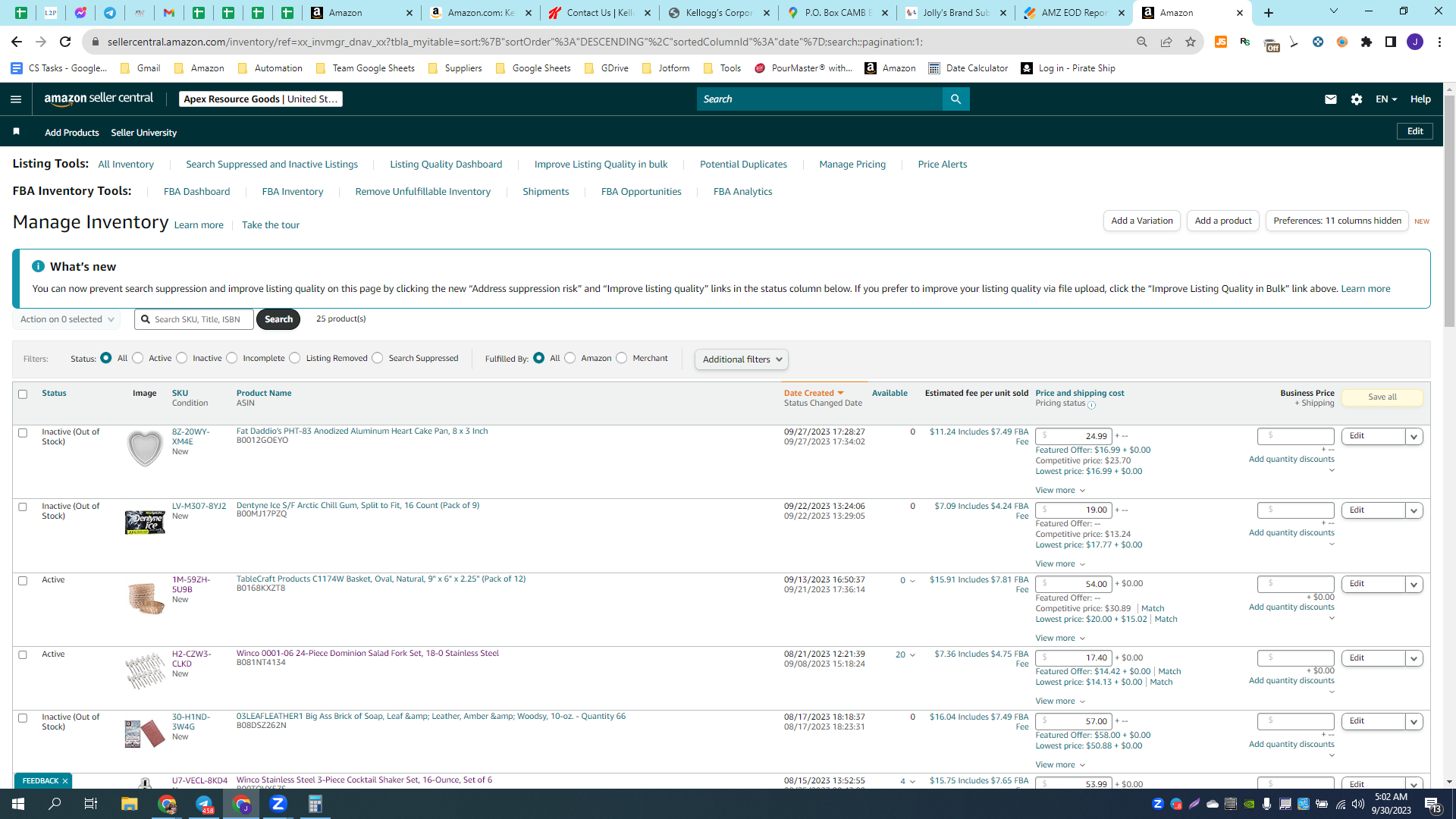Open the messages envelope icon
The width and height of the screenshot is (1456, 819).
click(x=1330, y=99)
